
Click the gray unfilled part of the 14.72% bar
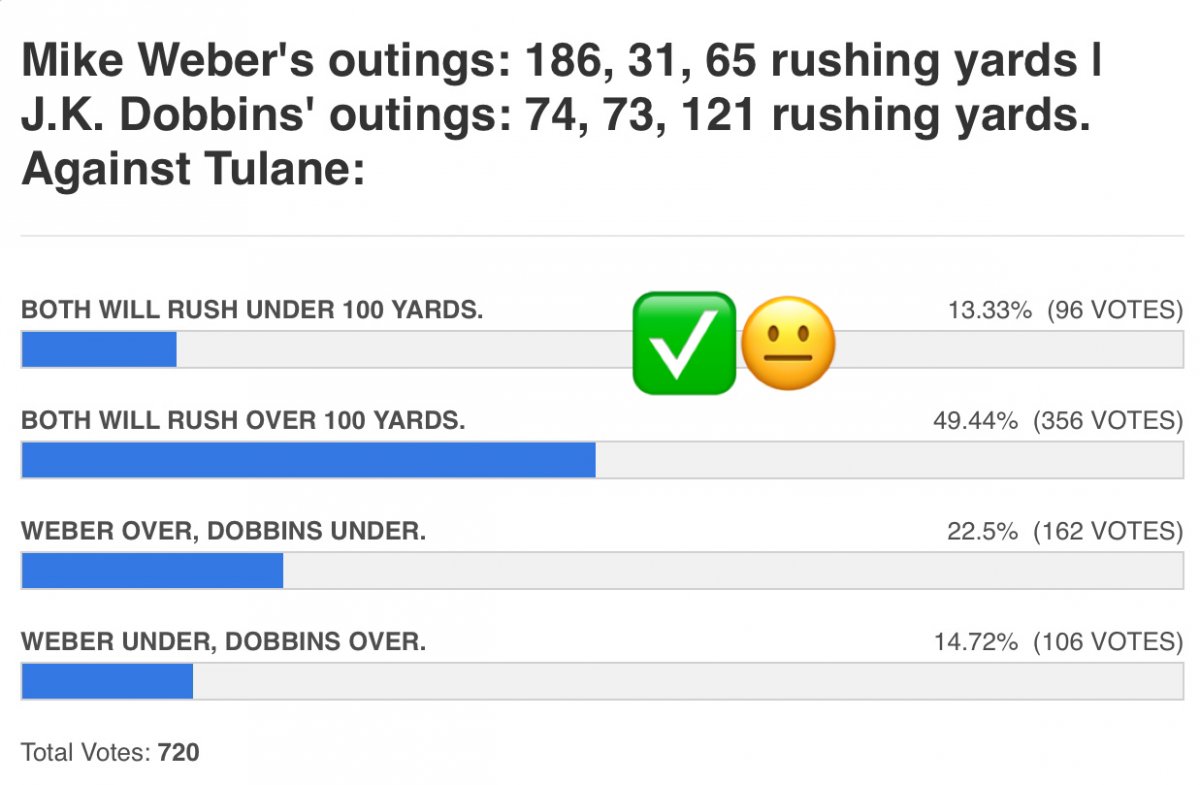pos(686,681)
